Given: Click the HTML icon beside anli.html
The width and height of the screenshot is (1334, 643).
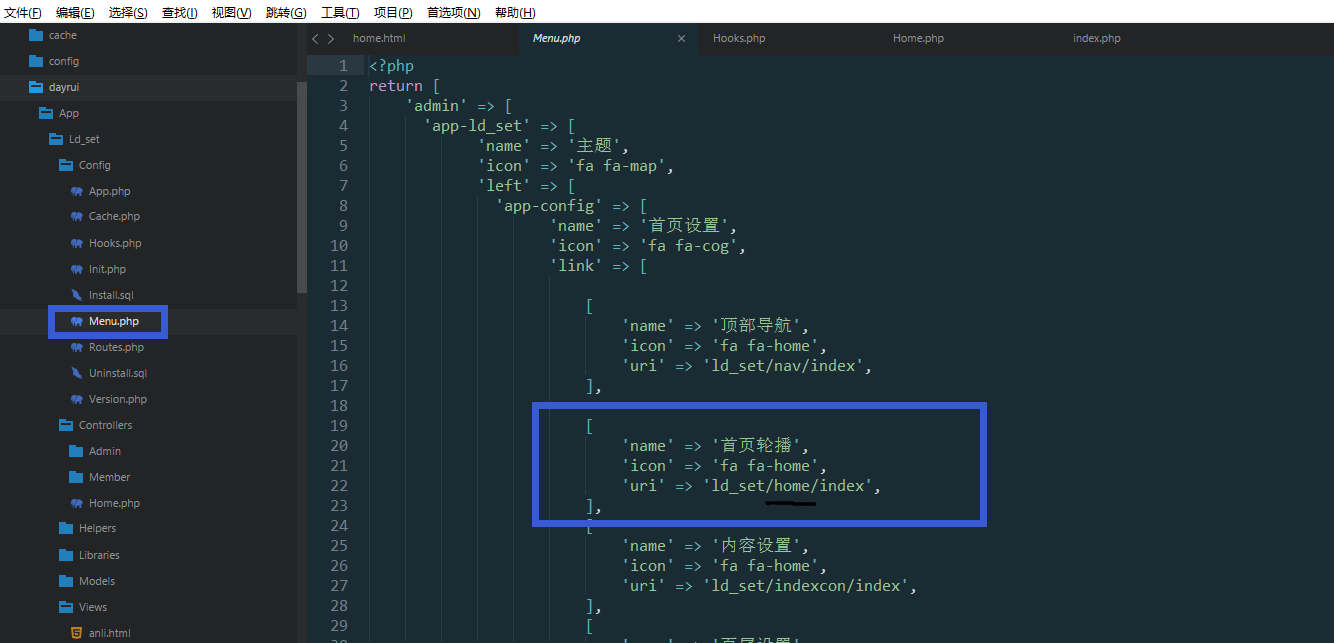Looking at the screenshot, I should pos(76,633).
